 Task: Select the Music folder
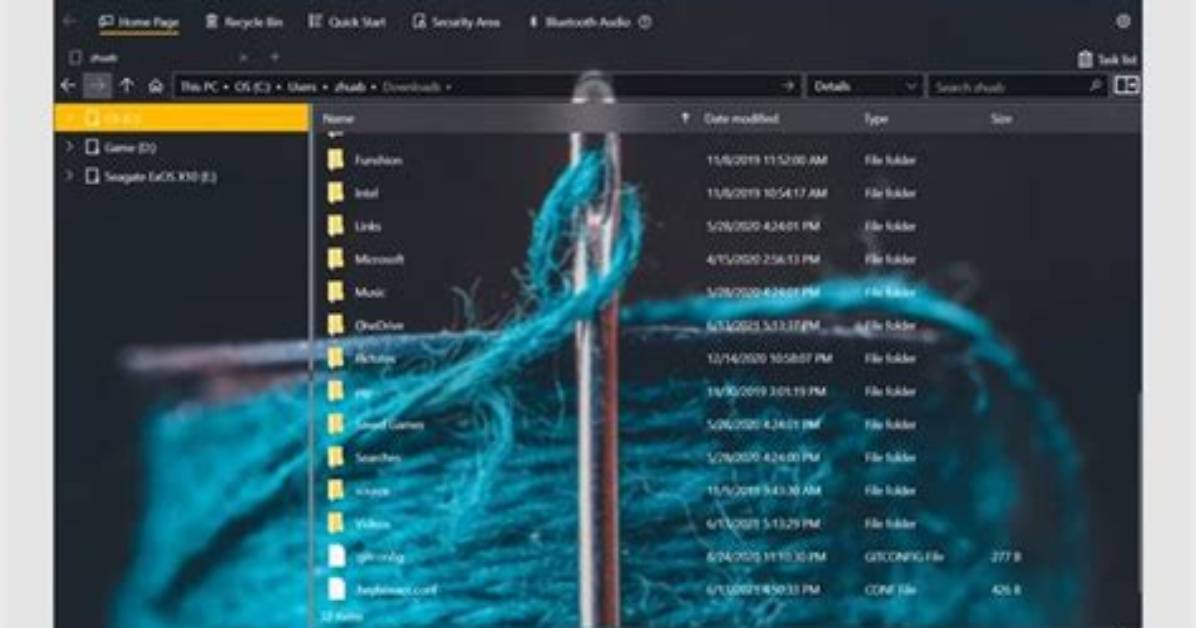click(x=370, y=292)
